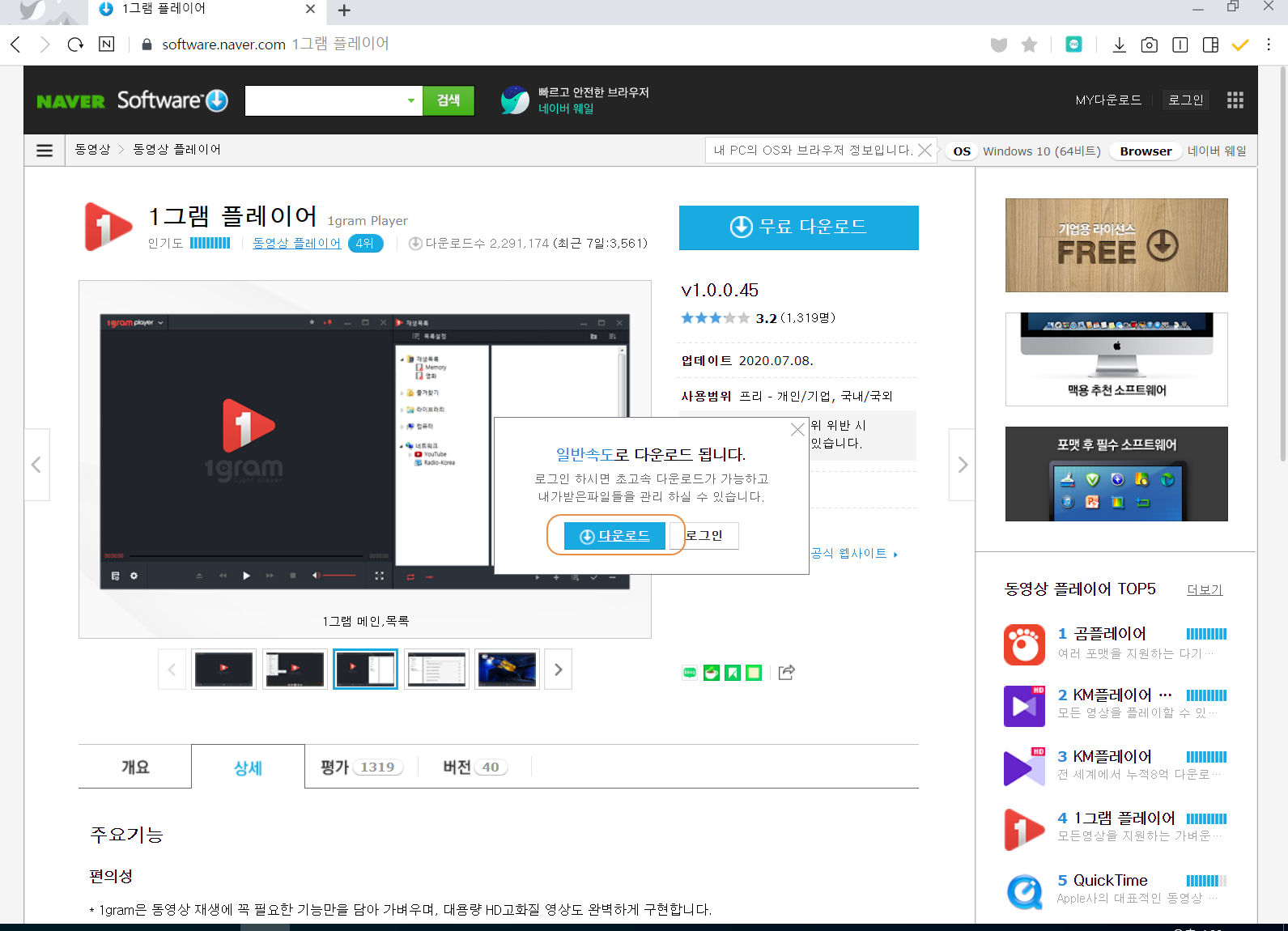Image resolution: width=1288 pixels, height=931 pixels.
Task: Reload the page with the refresh icon
Action: click(75, 45)
